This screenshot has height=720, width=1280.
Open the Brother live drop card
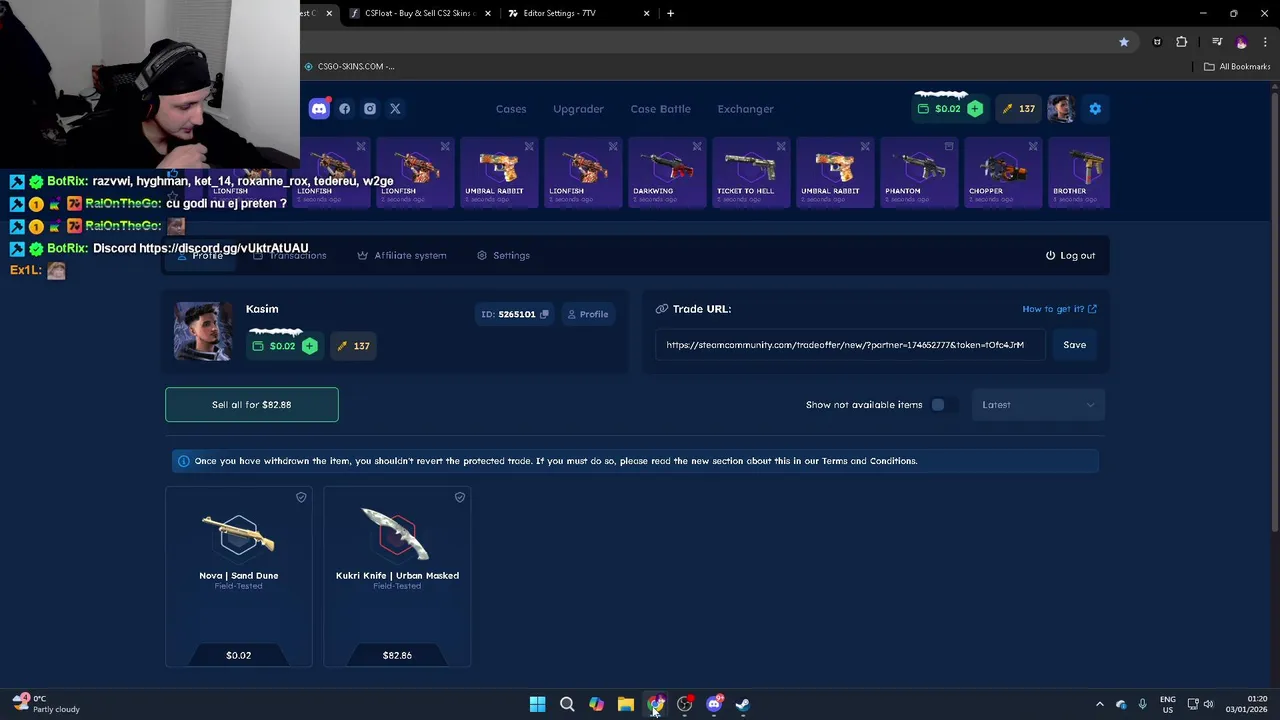(x=1079, y=172)
